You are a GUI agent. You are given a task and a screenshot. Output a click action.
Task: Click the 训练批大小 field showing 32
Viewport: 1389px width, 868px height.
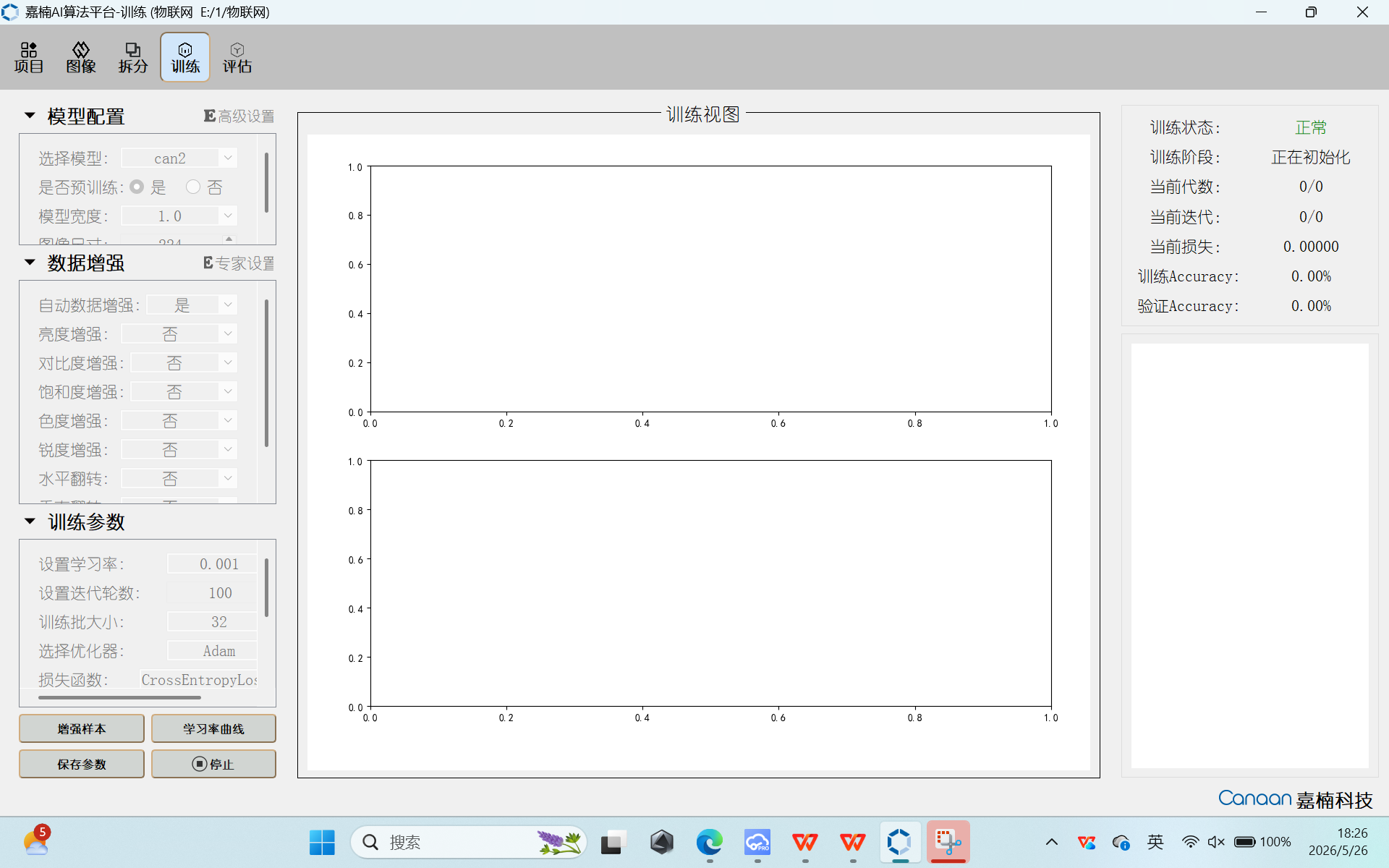click(212, 621)
